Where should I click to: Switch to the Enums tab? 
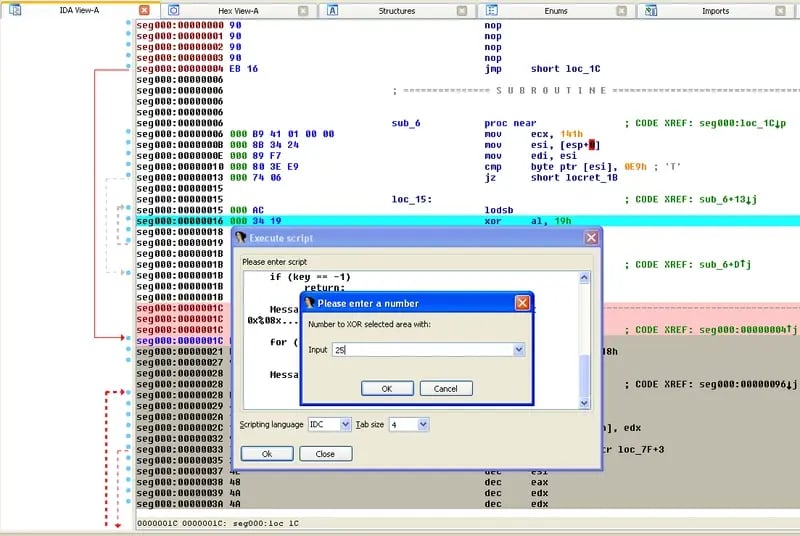[555, 11]
